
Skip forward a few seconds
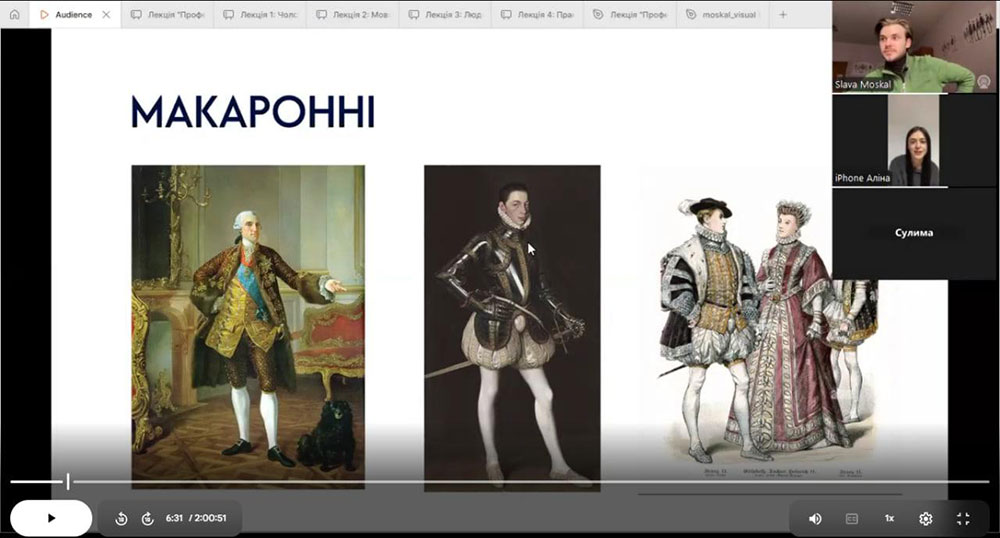click(147, 518)
